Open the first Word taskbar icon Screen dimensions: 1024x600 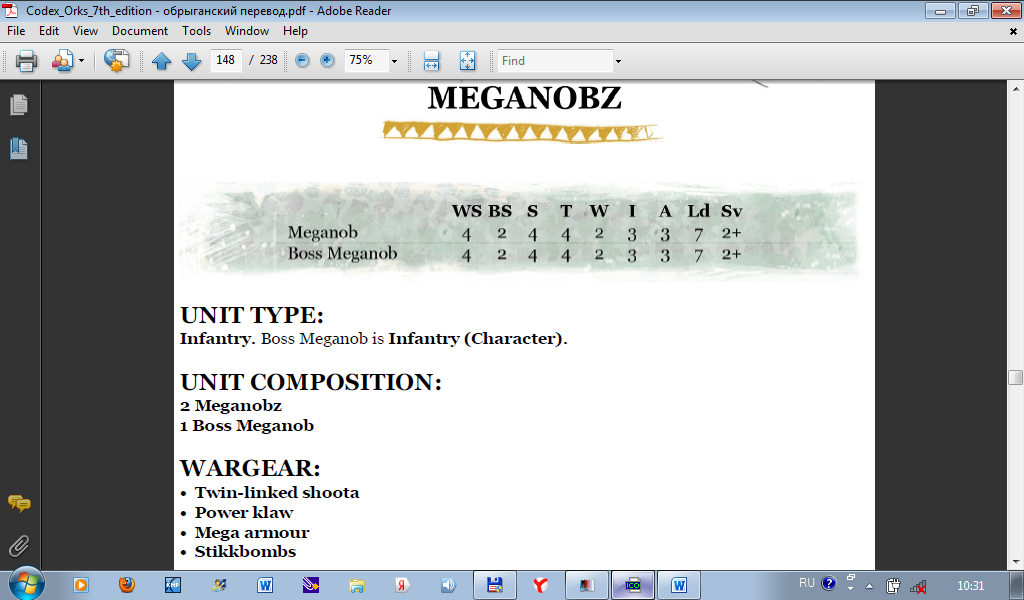click(265, 585)
